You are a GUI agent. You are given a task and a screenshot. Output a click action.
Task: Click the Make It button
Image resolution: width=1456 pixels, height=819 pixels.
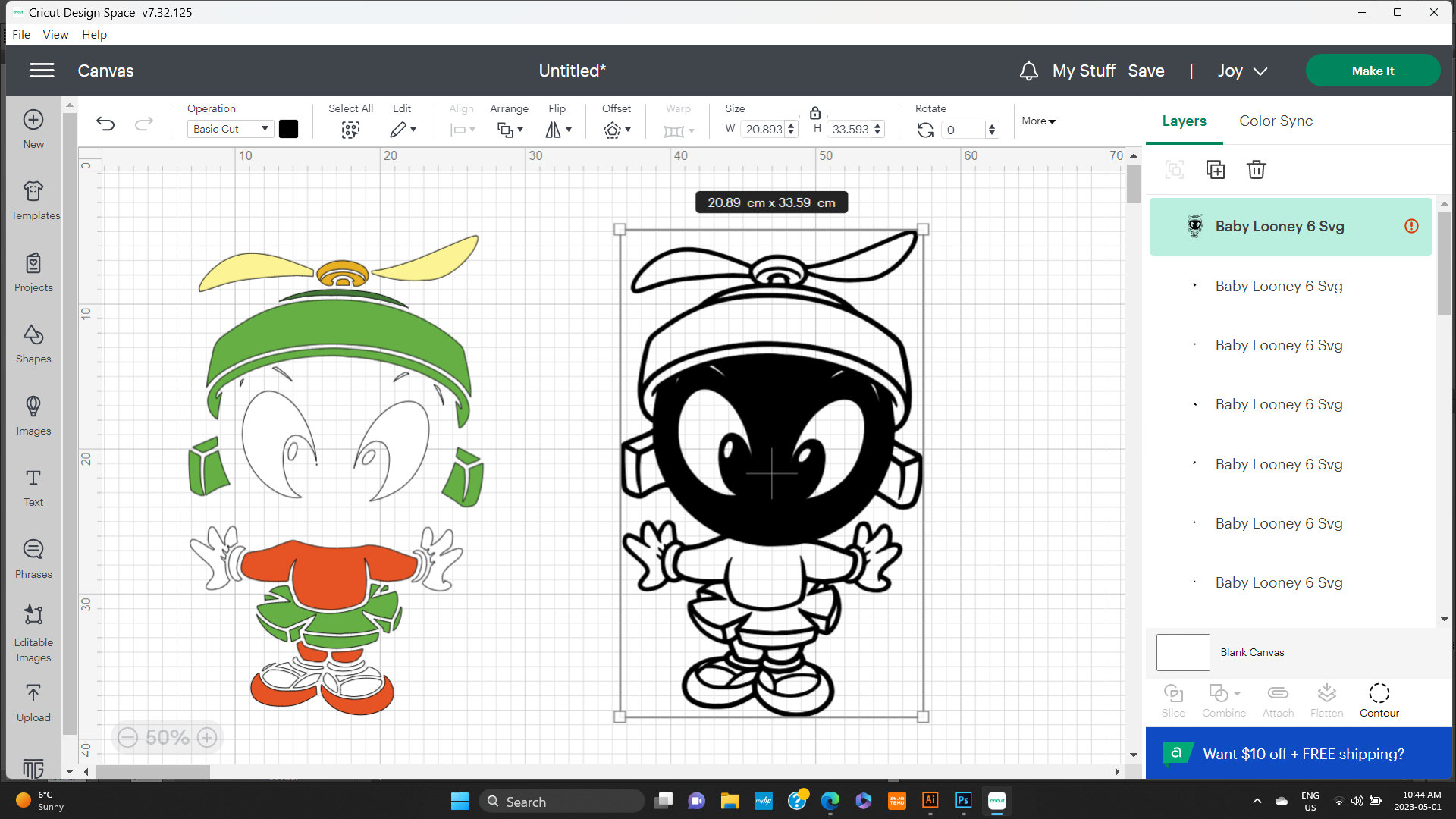point(1373,71)
